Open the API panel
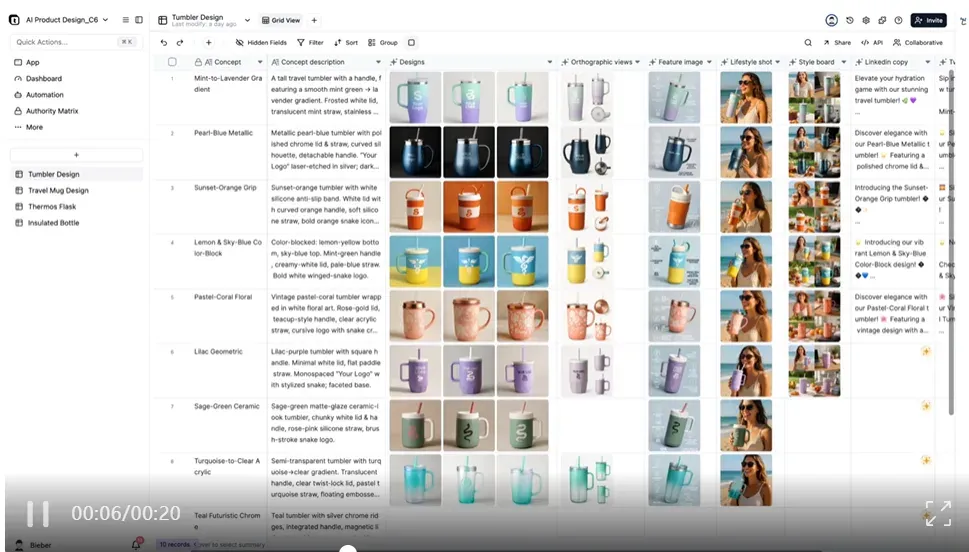 (x=872, y=43)
